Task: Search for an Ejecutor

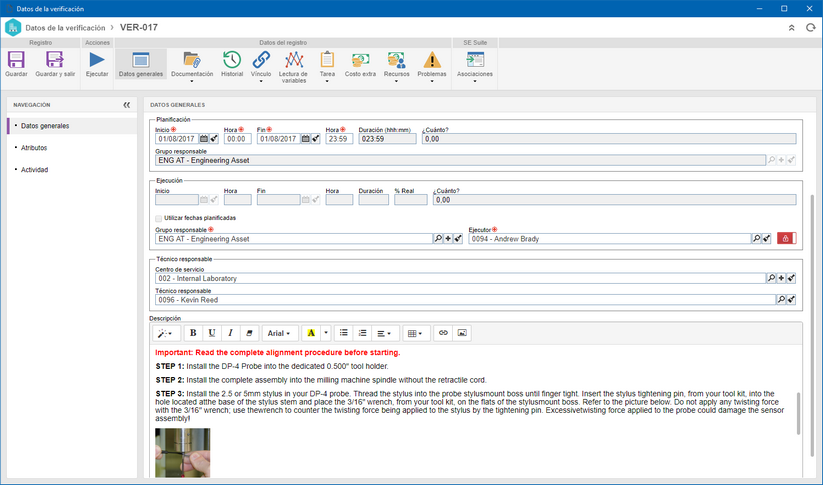Action: 756,239
